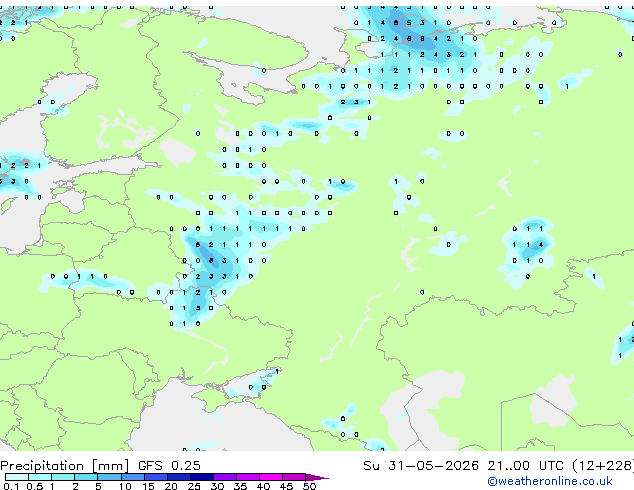Click the "50" legend scale label
Screen dimensions: 634x490
(x=309, y=486)
